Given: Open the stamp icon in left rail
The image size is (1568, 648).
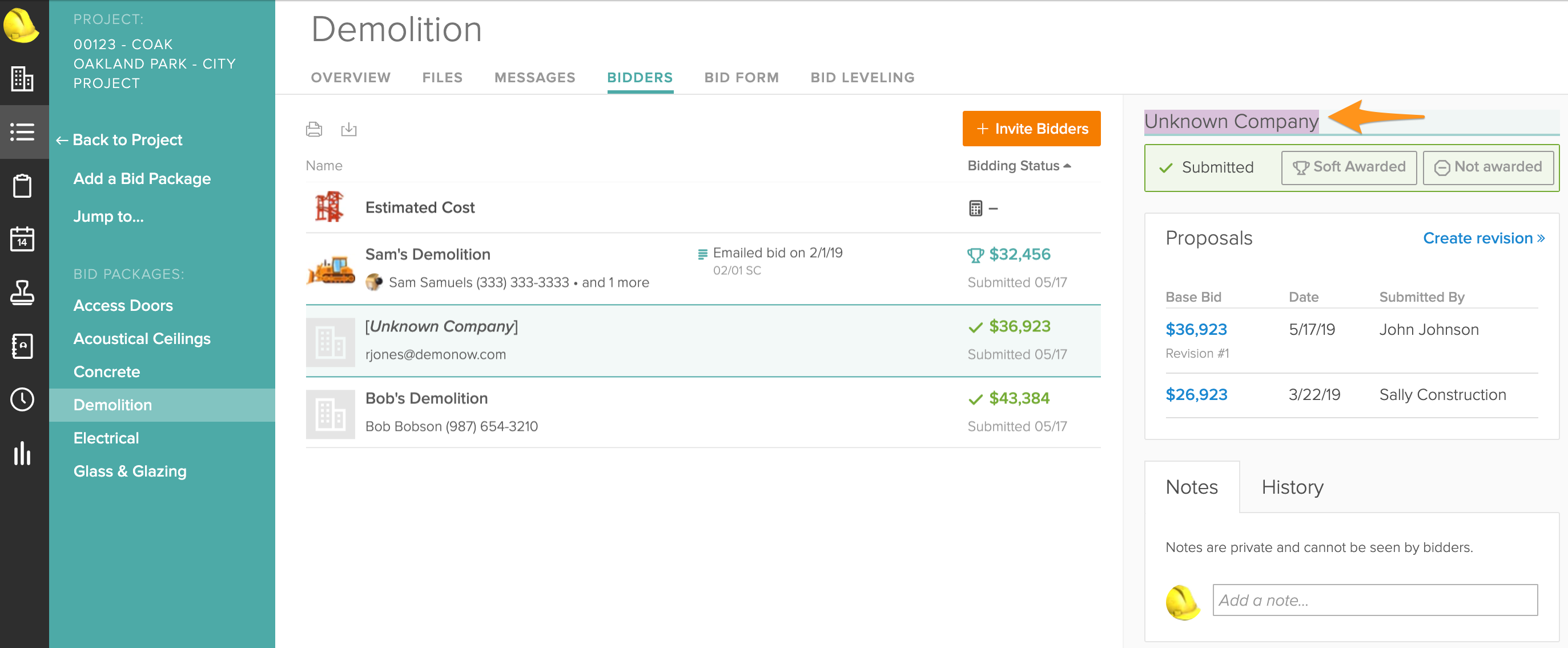Looking at the screenshot, I should click(22, 293).
